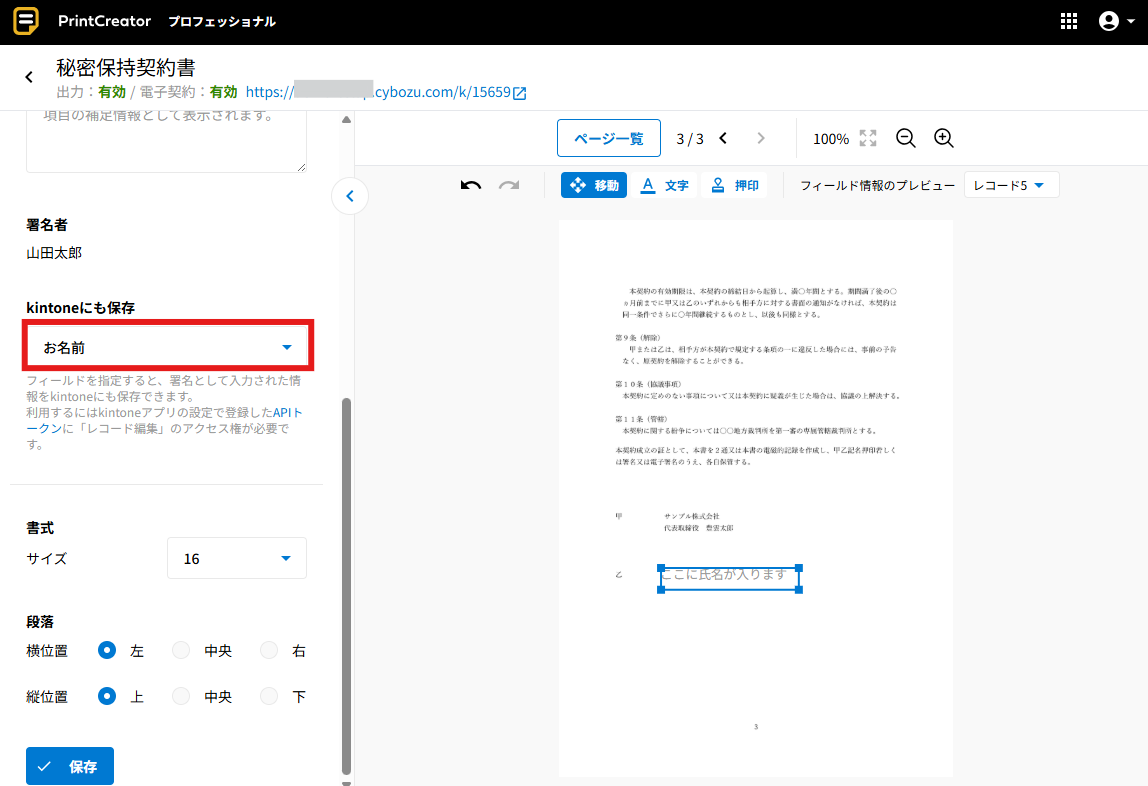Click the fit-to-screen icon beside 100%
Viewport: 1148px width, 786px height.
[868, 139]
